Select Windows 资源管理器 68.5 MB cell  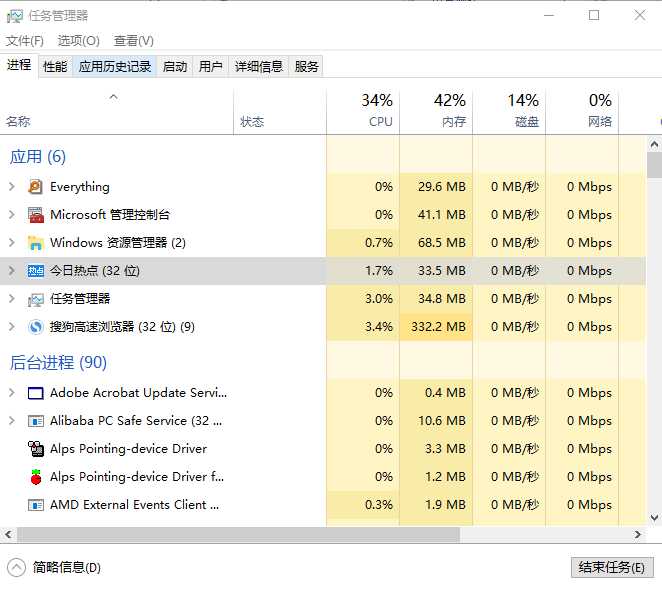(x=436, y=242)
